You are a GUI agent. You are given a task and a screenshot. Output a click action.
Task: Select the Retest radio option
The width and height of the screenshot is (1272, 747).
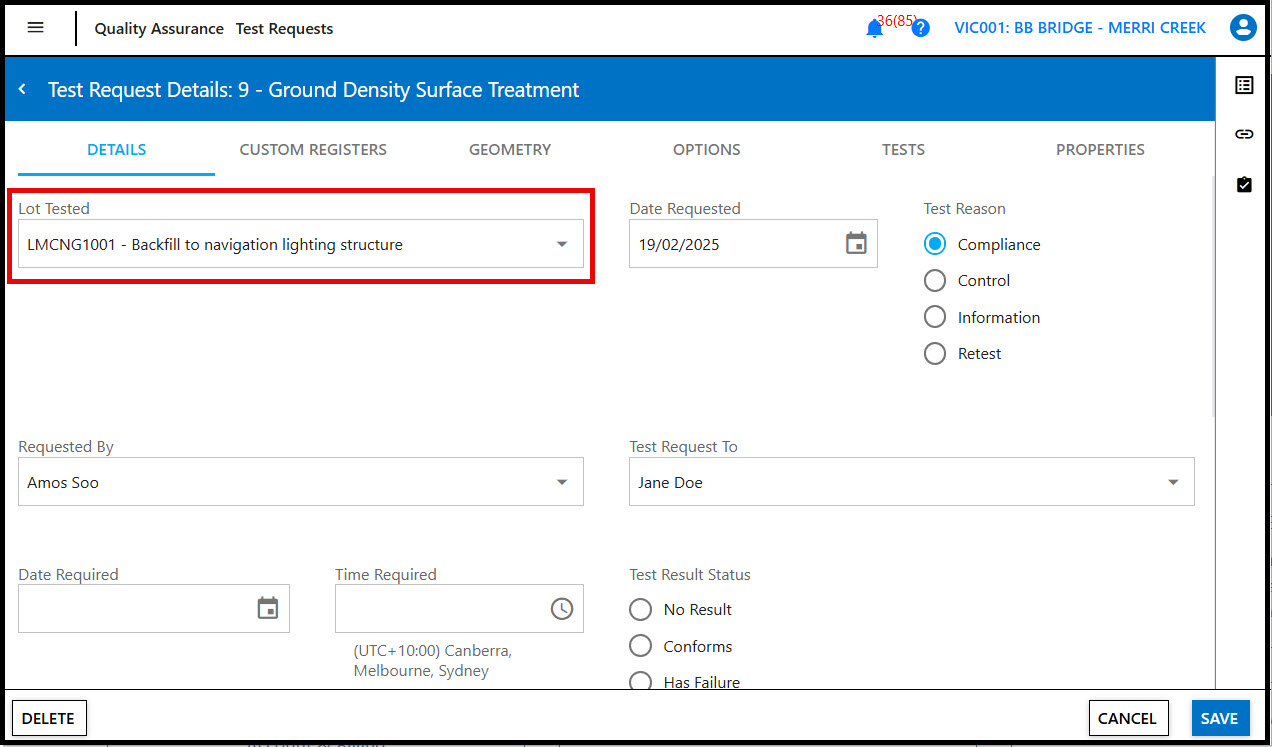935,354
